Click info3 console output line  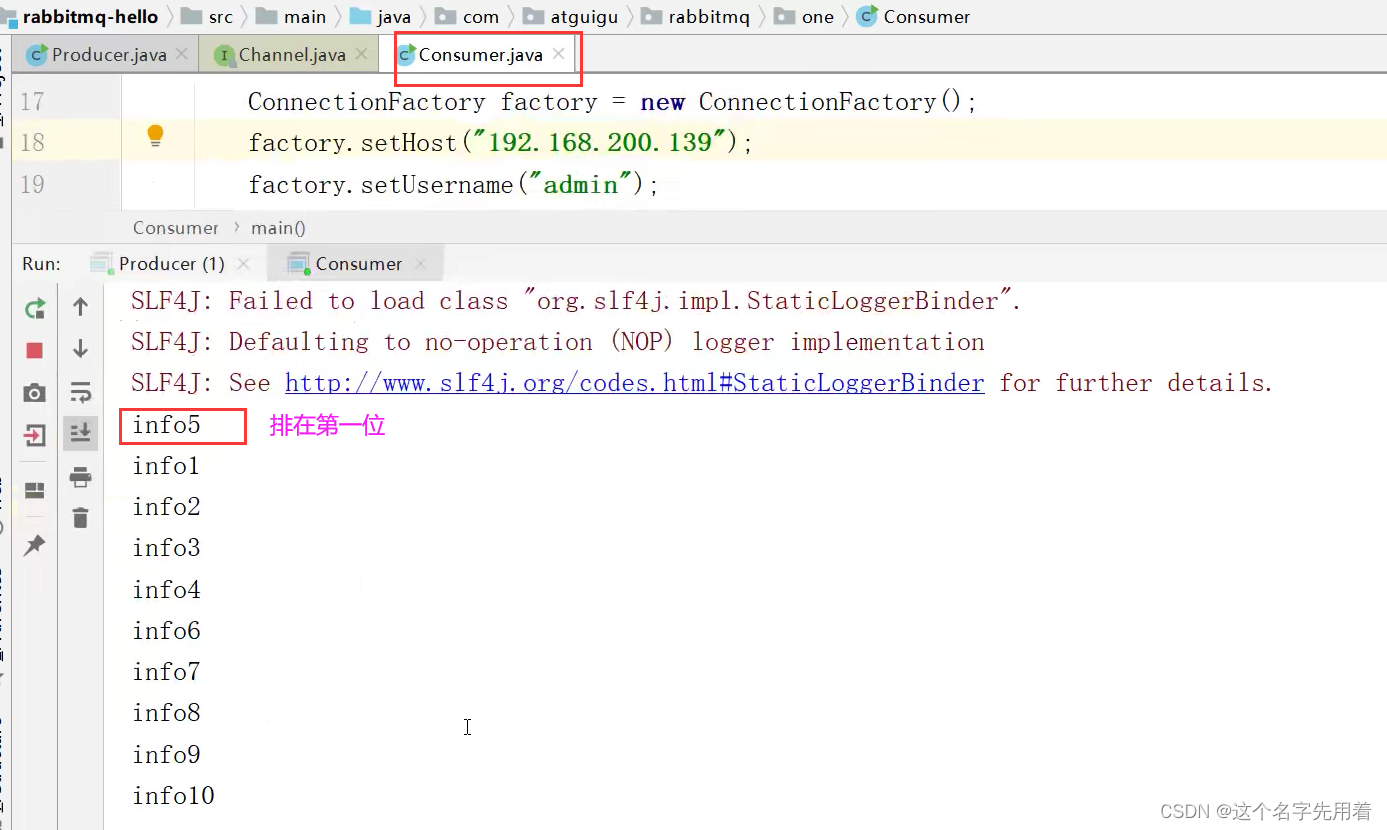(167, 548)
